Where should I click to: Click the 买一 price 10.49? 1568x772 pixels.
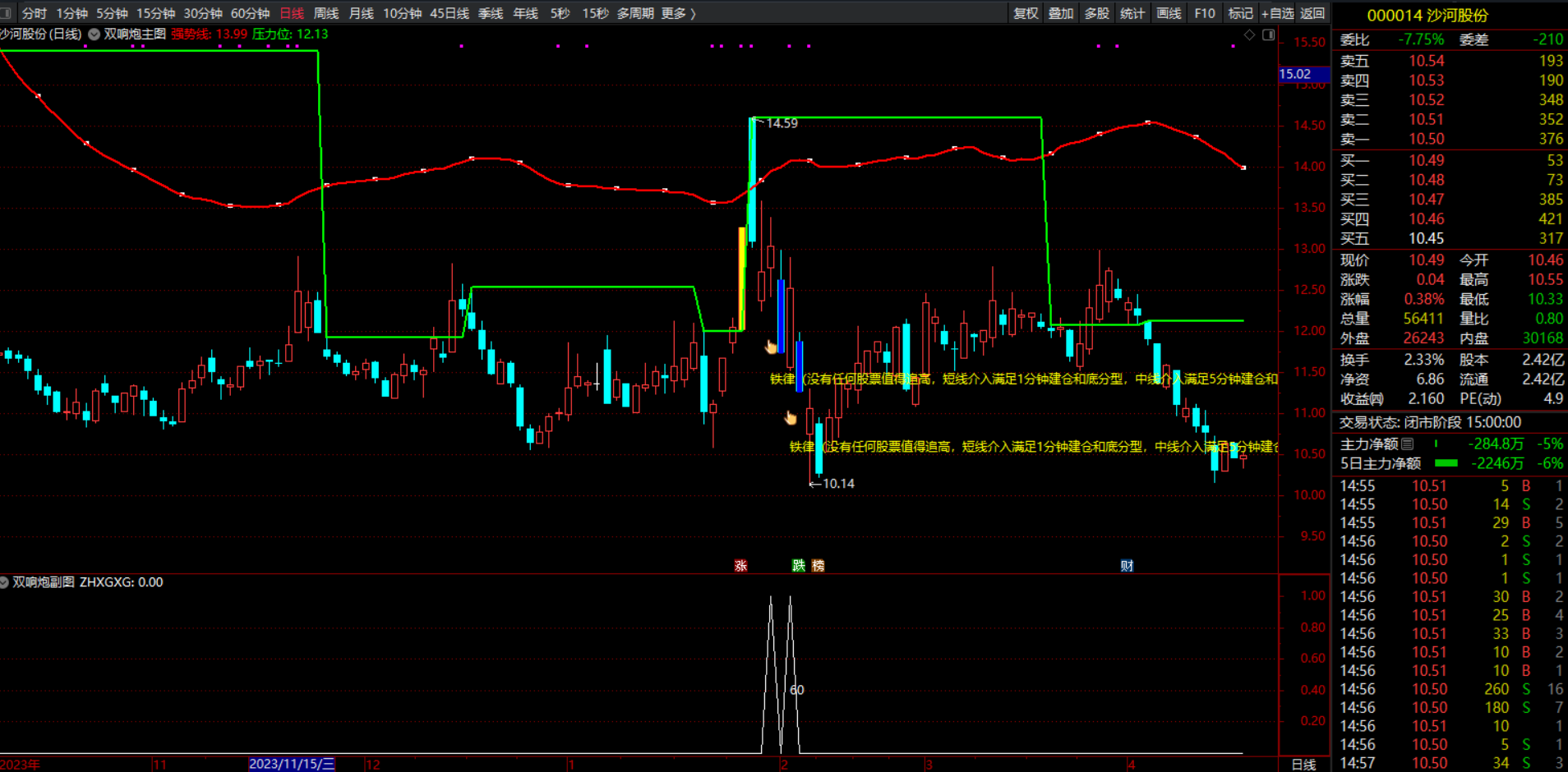[x=1426, y=160]
